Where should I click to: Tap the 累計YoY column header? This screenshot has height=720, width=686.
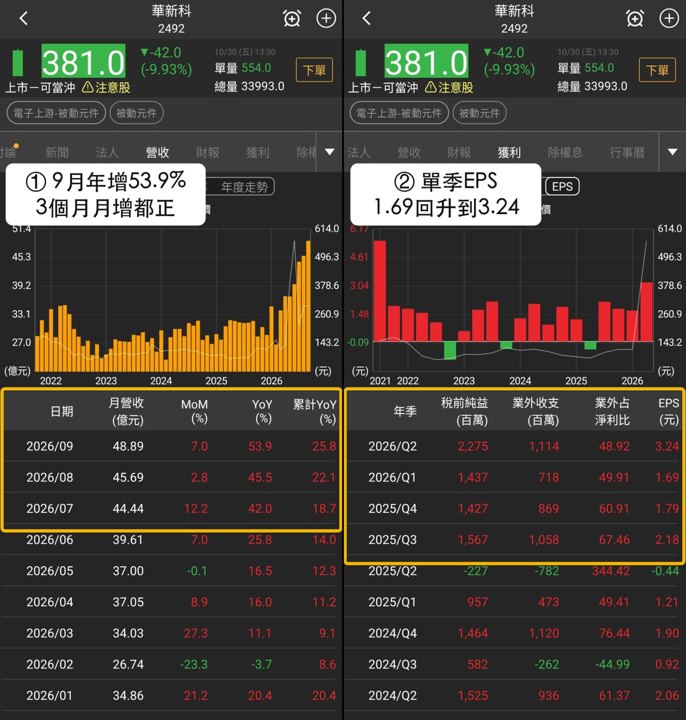click(315, 411)
